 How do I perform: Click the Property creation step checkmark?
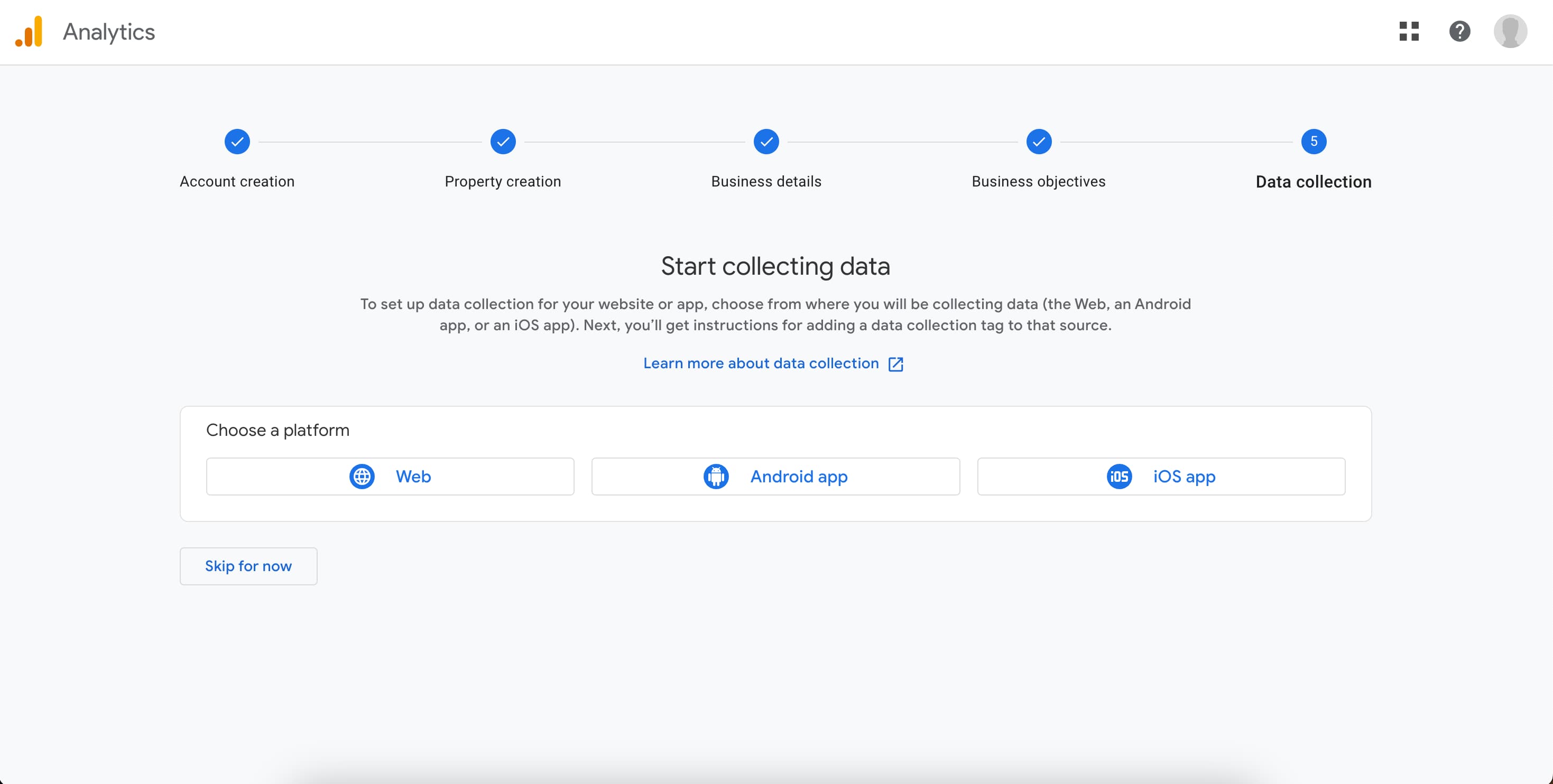(503, 142)
